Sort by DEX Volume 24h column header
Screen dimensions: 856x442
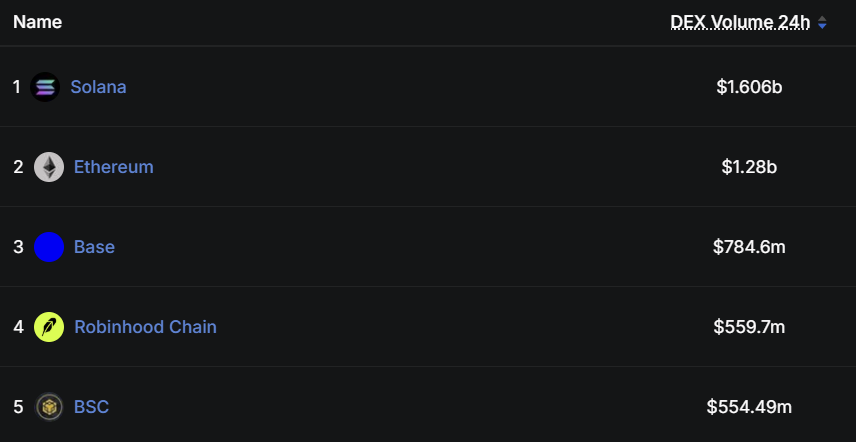pyautogui.click(x=740, y=22)
